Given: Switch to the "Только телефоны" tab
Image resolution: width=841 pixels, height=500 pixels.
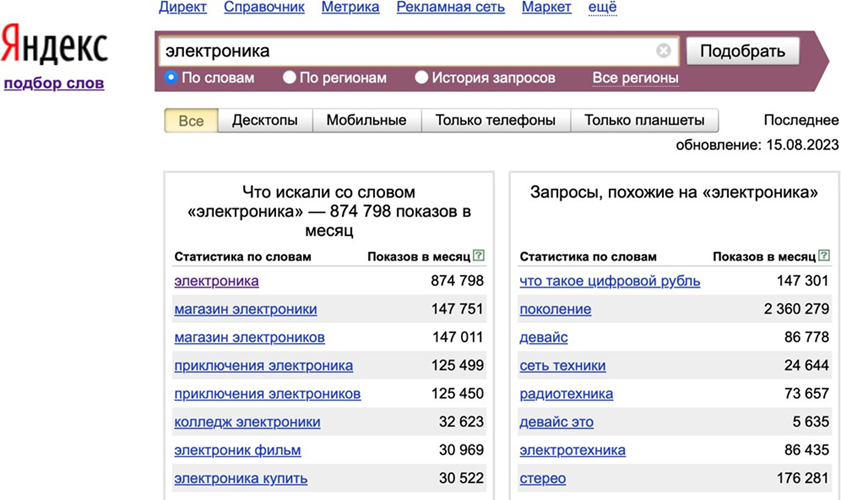Looking at the screenshot, I should click(495, 120).
